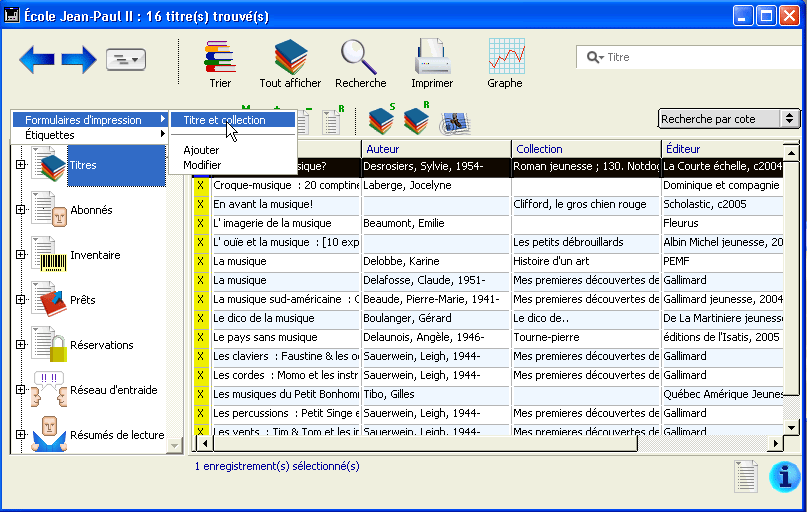Click the Imprimer printer icon
This screenshot has width=807, height=512.
432,57
